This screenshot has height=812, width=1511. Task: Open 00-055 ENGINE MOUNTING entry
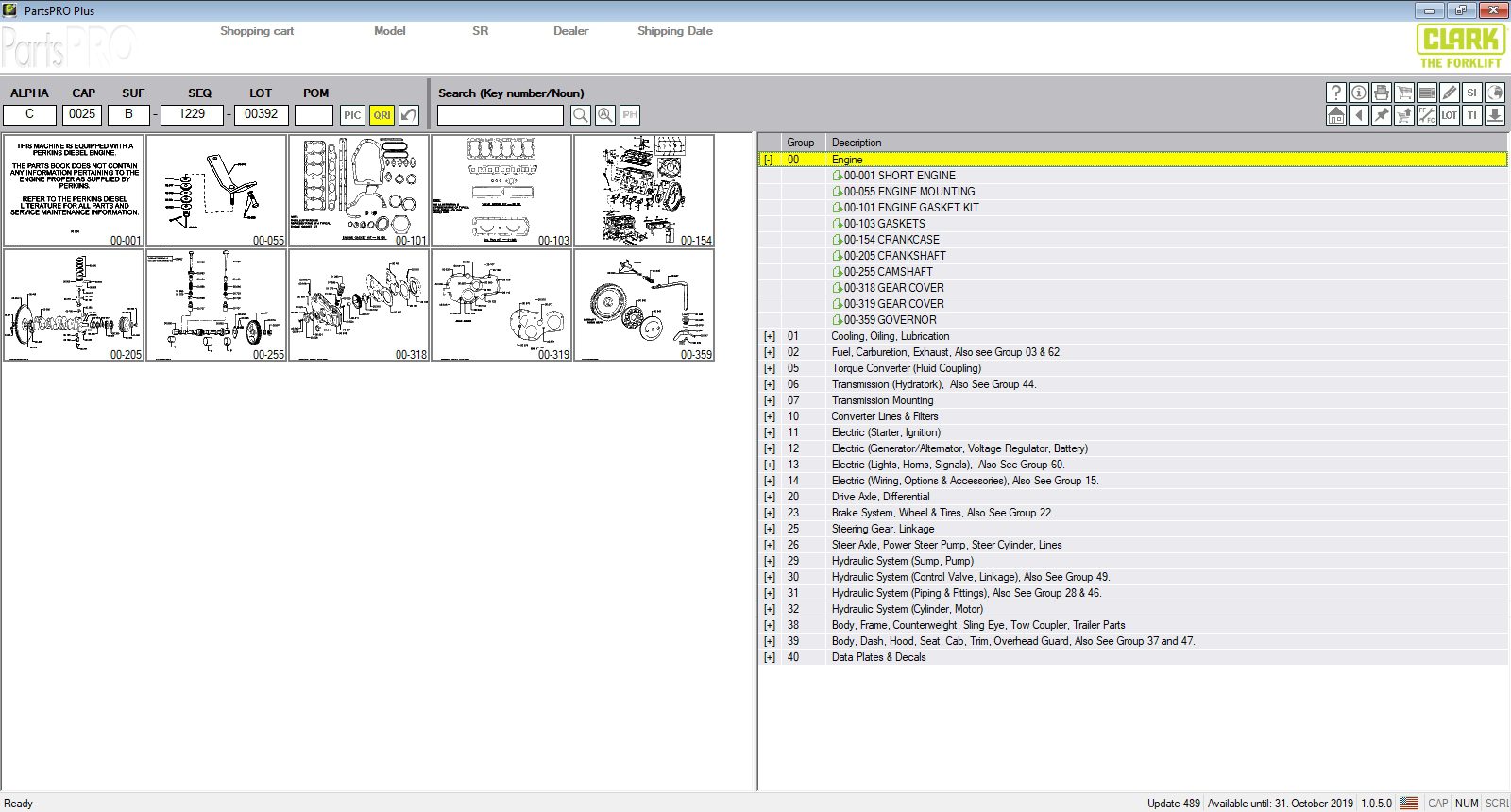[904, 192]
